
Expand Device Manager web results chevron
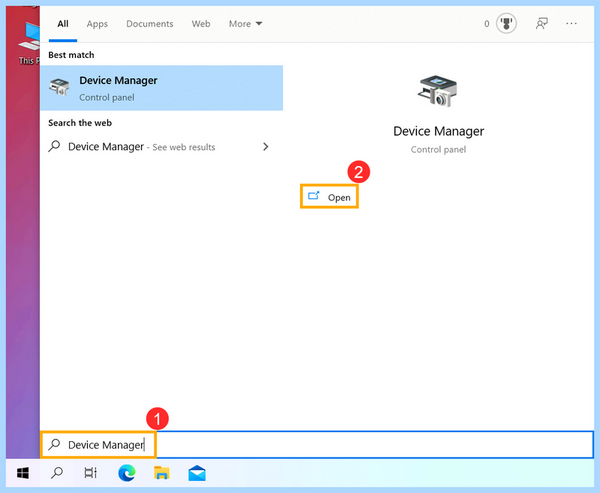(x=266, y=147)
